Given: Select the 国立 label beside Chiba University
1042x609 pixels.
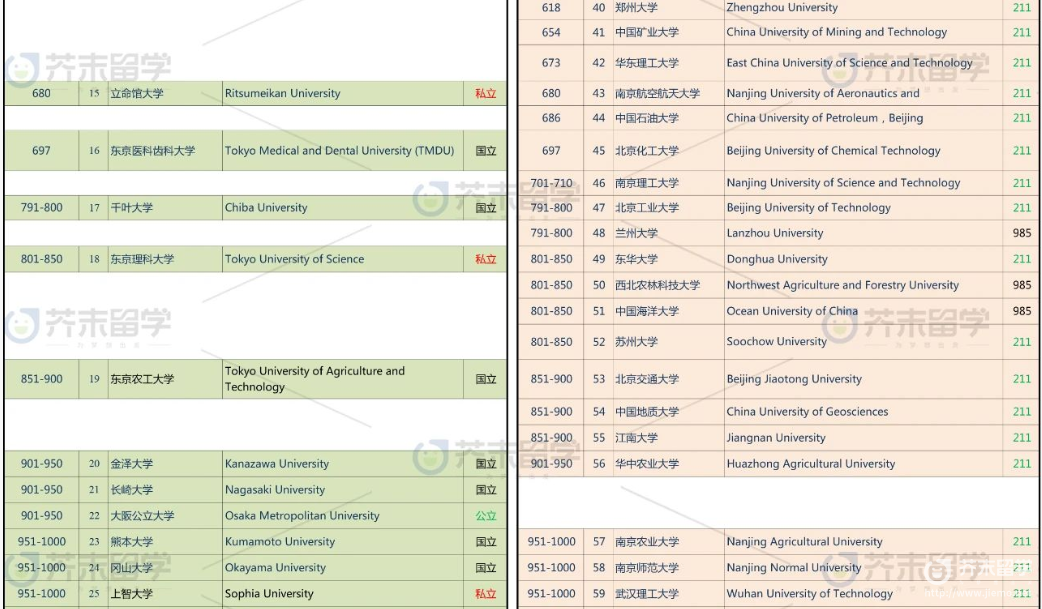Looking at the screenshot, I should click(486, 207).
